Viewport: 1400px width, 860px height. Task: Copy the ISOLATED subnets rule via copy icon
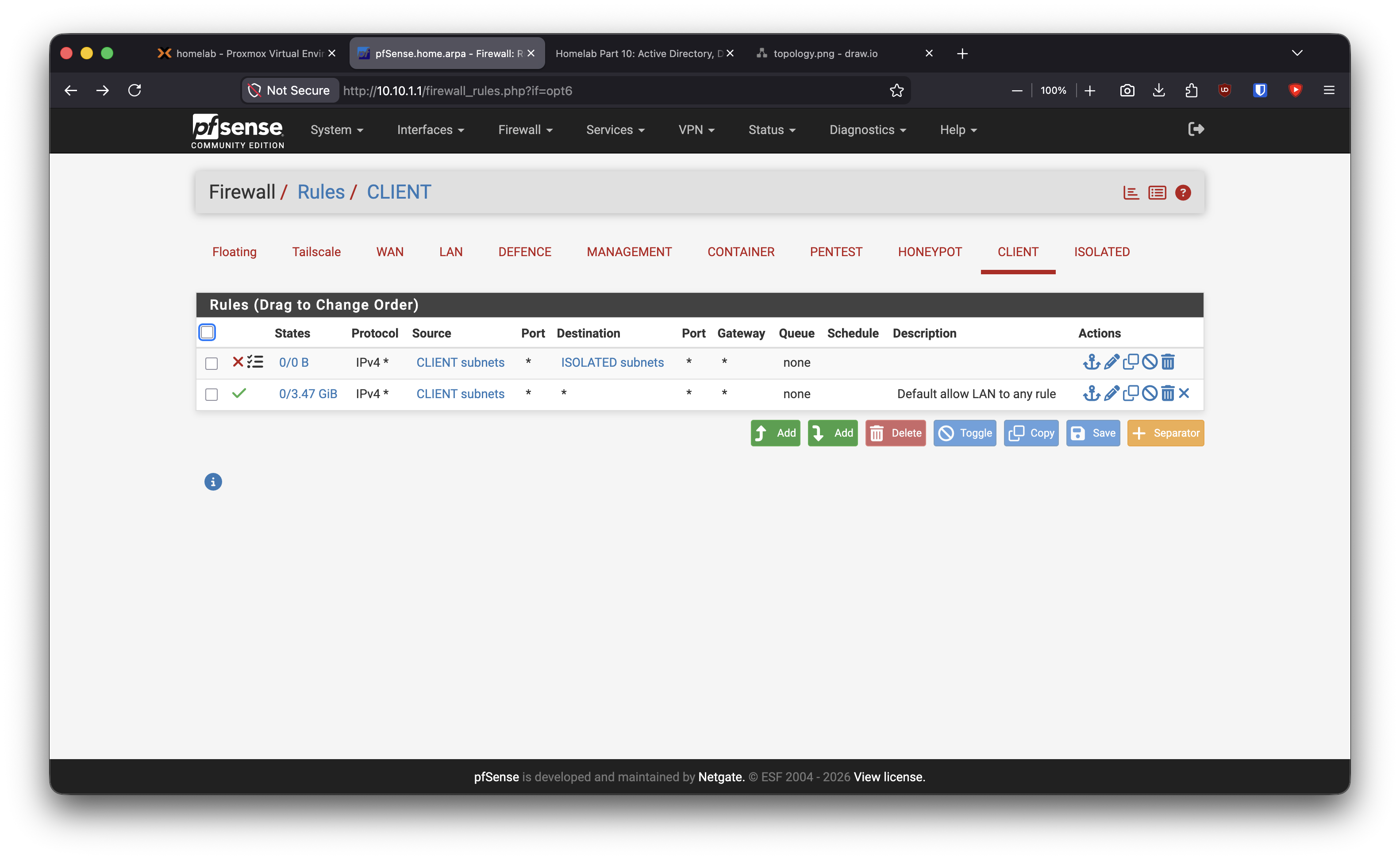pos(1131,362)
